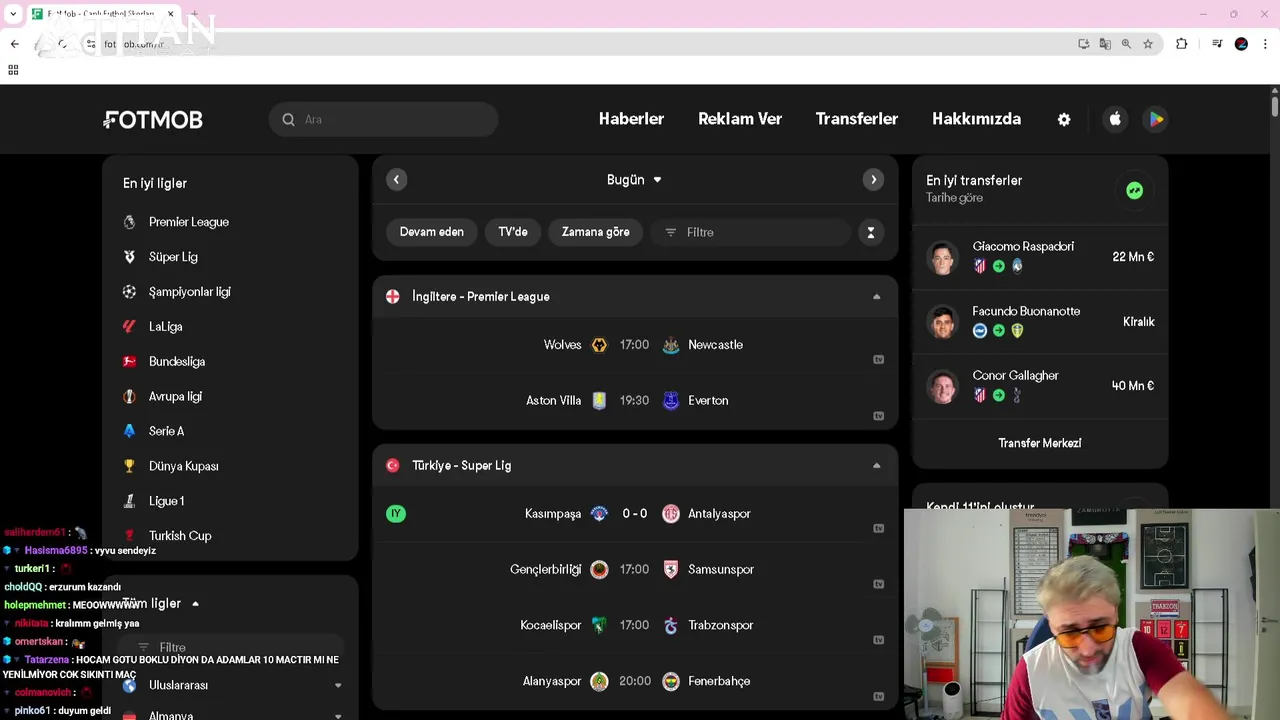1280x720 pixels.
Task: Click the 0 - 0 Kasımpaşa score
Action: [x=634, y=514]
